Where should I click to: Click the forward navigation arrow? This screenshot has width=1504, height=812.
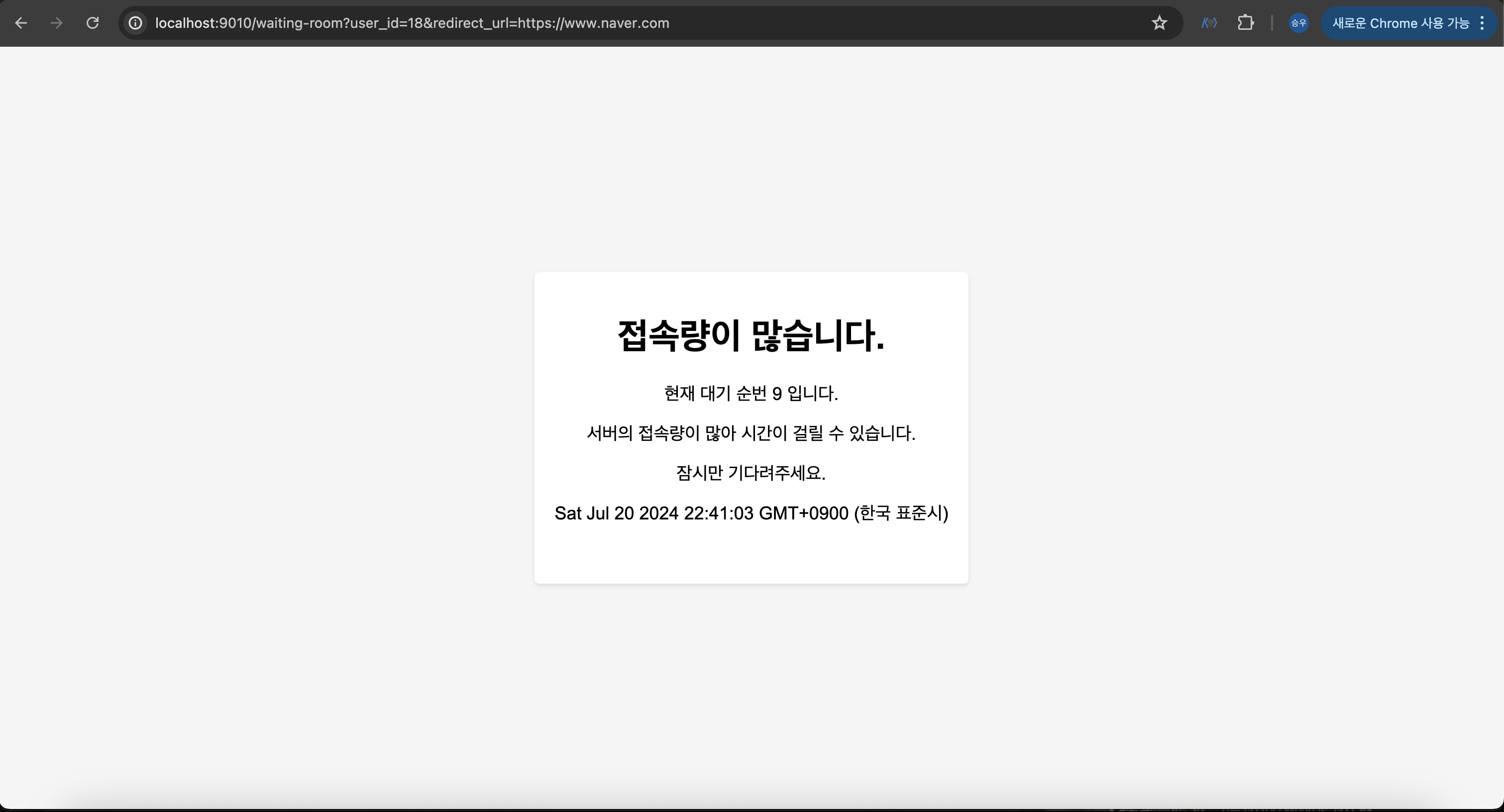[x=57, y=23]
